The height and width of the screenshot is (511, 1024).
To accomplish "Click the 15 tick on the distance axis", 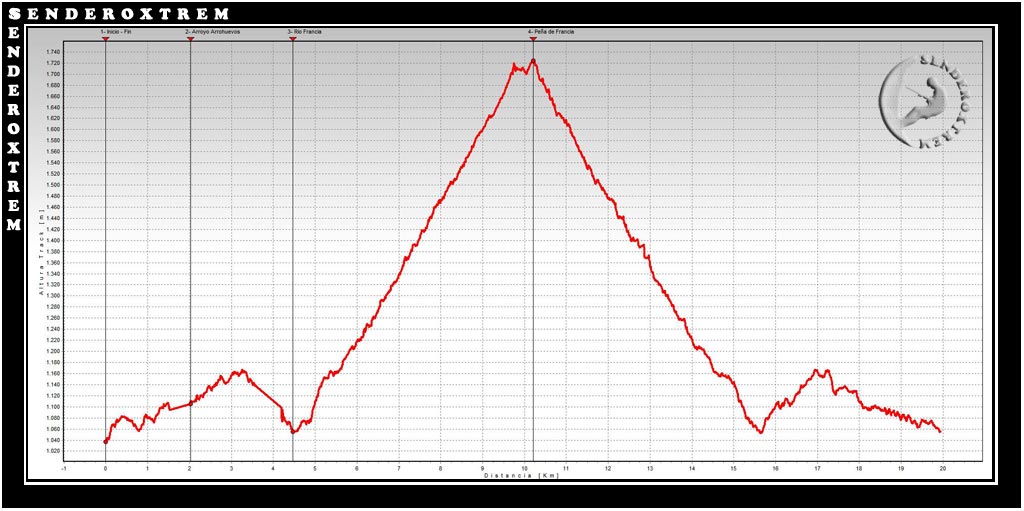I will [733, 469].
